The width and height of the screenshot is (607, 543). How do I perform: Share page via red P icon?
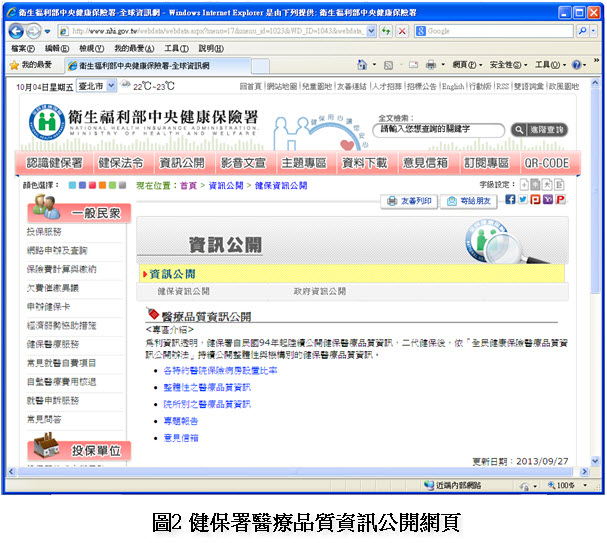tap(560, 199)
